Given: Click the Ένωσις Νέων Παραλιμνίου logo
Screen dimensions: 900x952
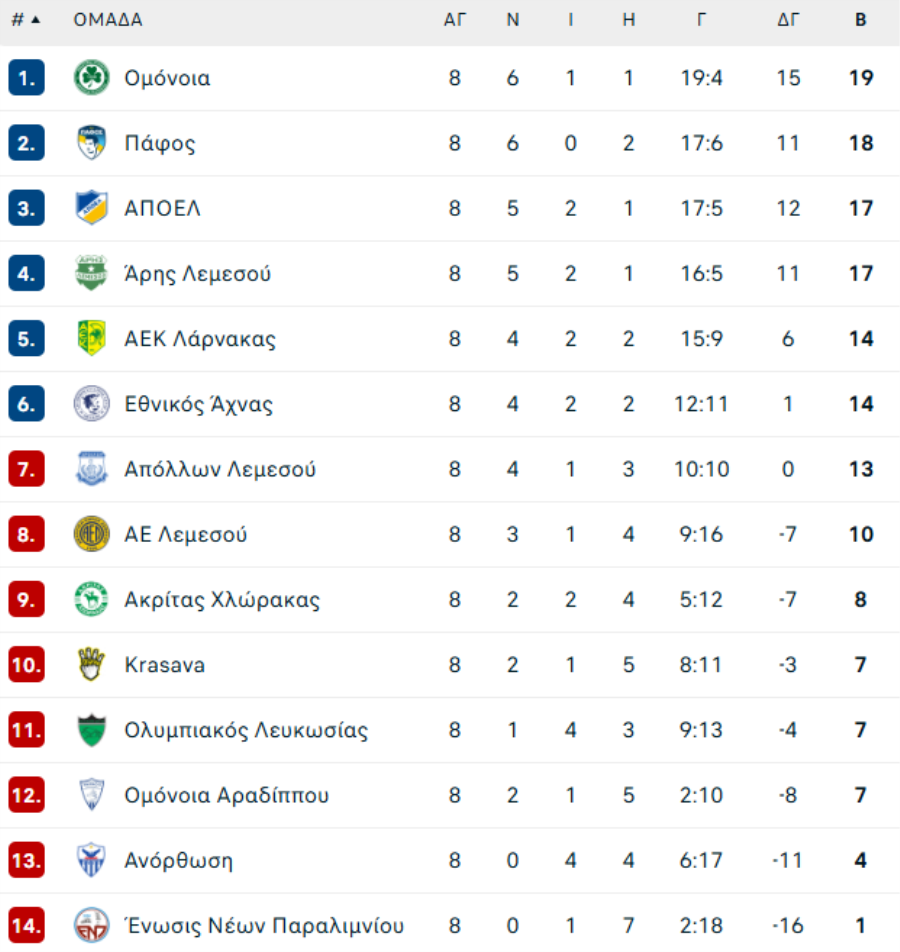Looking at the screenshot, I should (92, 925).
